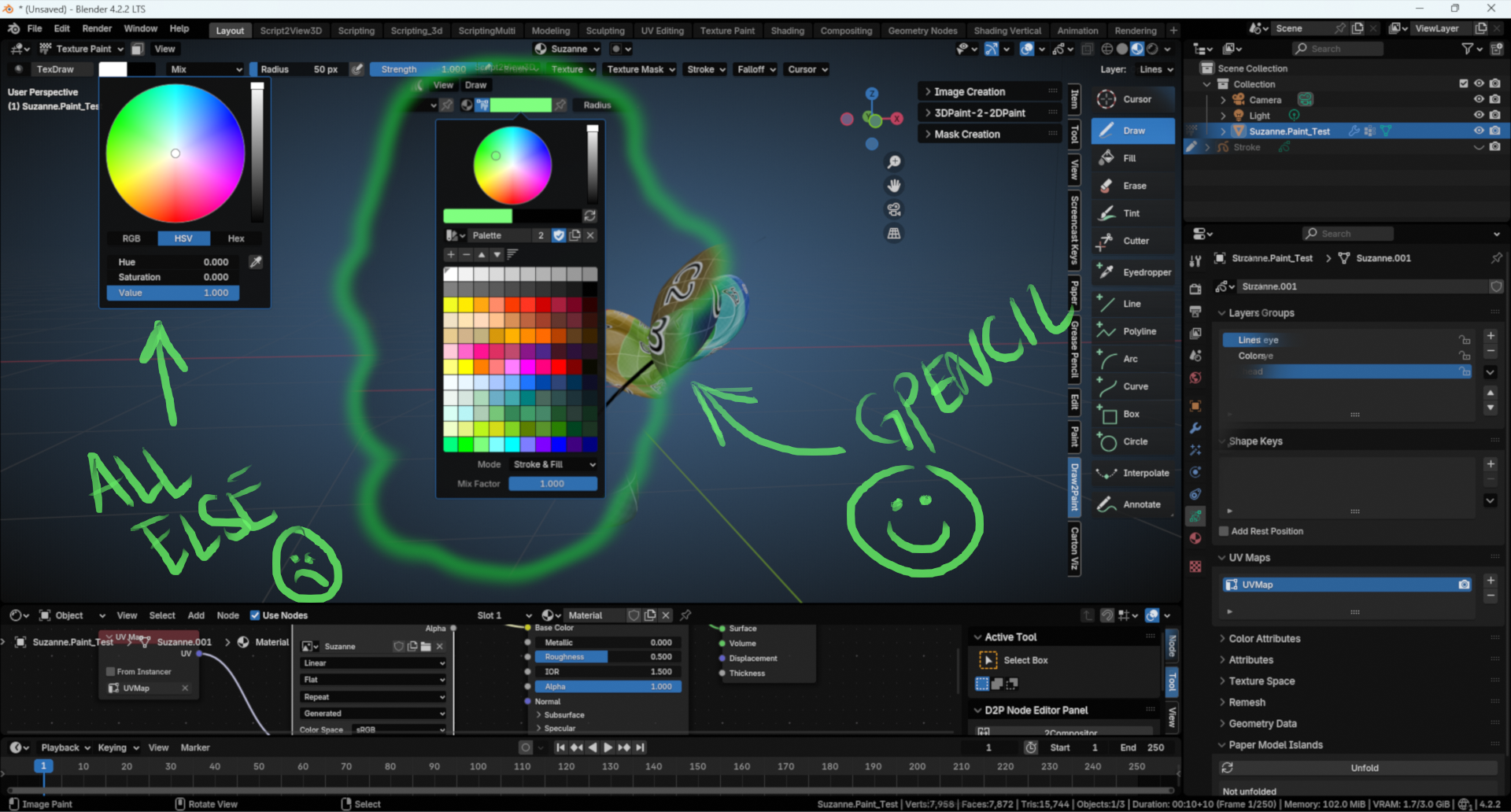1511x812 pixels.
Task: Toggle From Instancer checkbox
Action: click(110, 671)
